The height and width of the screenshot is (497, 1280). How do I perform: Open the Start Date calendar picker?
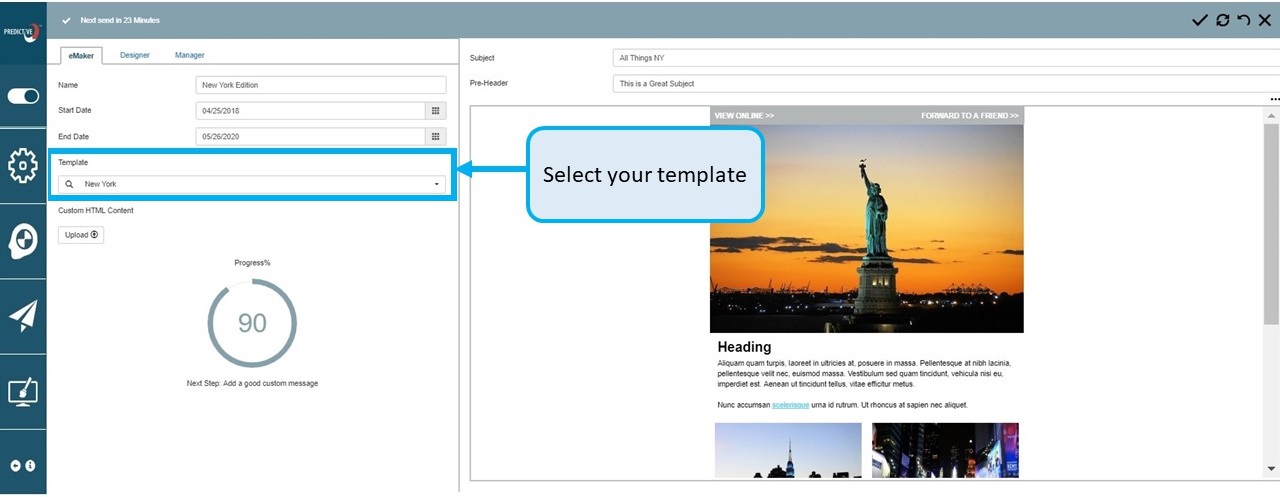[436, 110]
